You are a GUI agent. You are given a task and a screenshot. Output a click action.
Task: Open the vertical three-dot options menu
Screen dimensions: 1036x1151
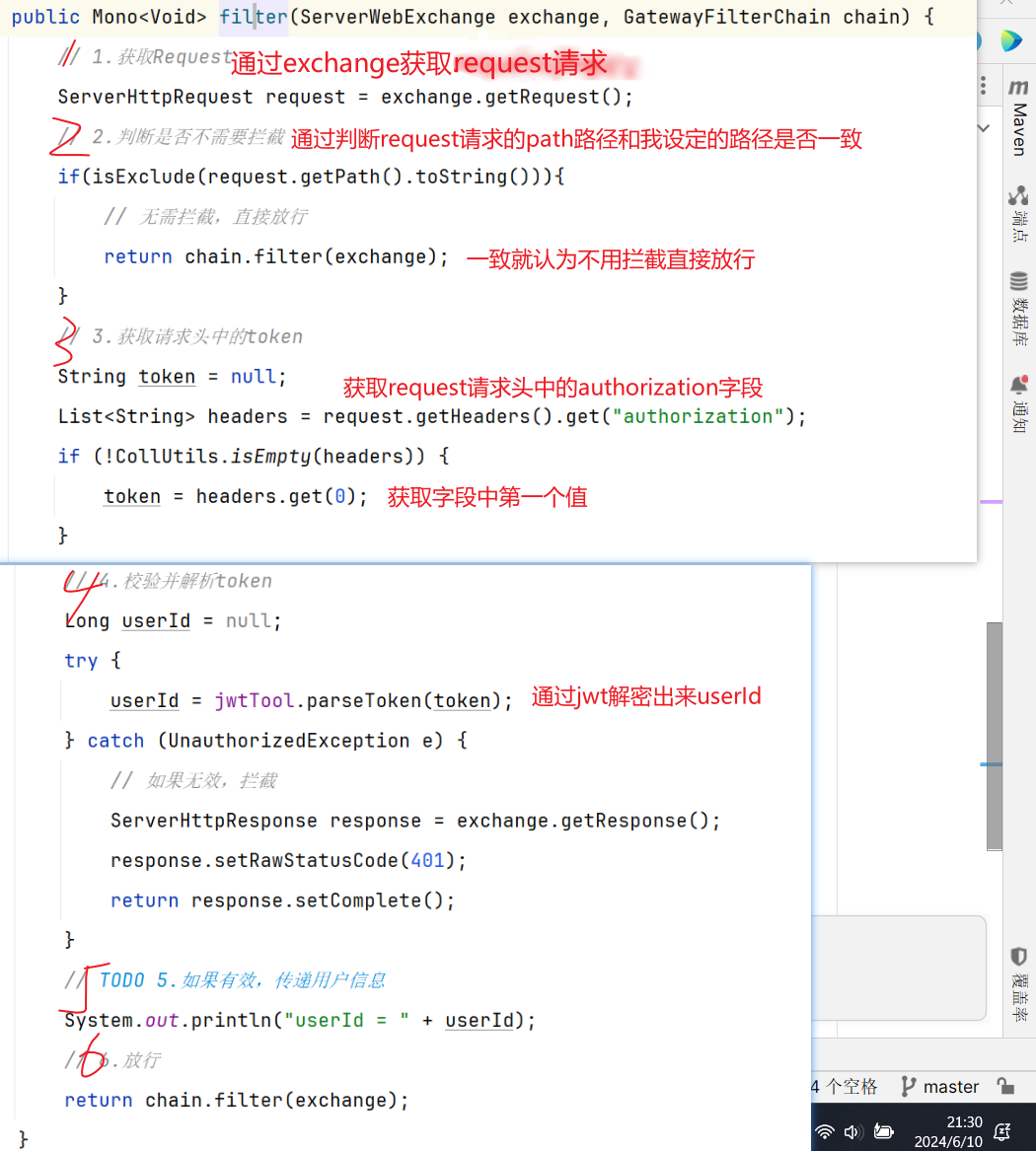point(983,86)
